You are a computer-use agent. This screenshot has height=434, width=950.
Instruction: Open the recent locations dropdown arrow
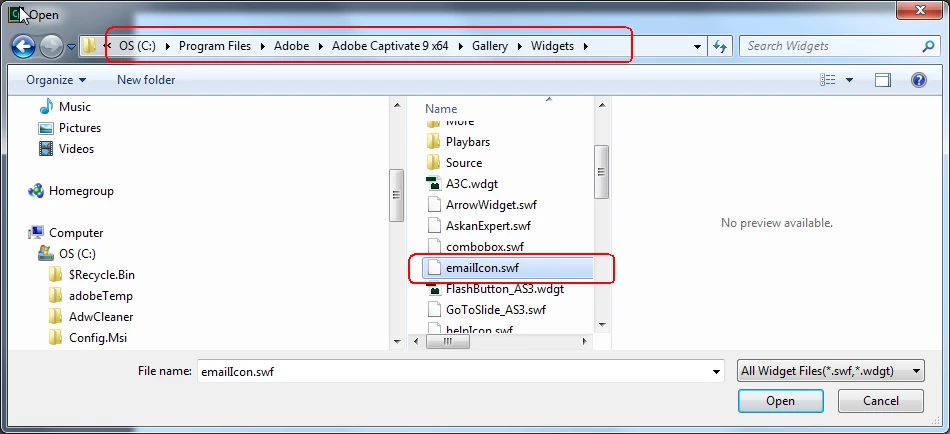tap(71, 47)
